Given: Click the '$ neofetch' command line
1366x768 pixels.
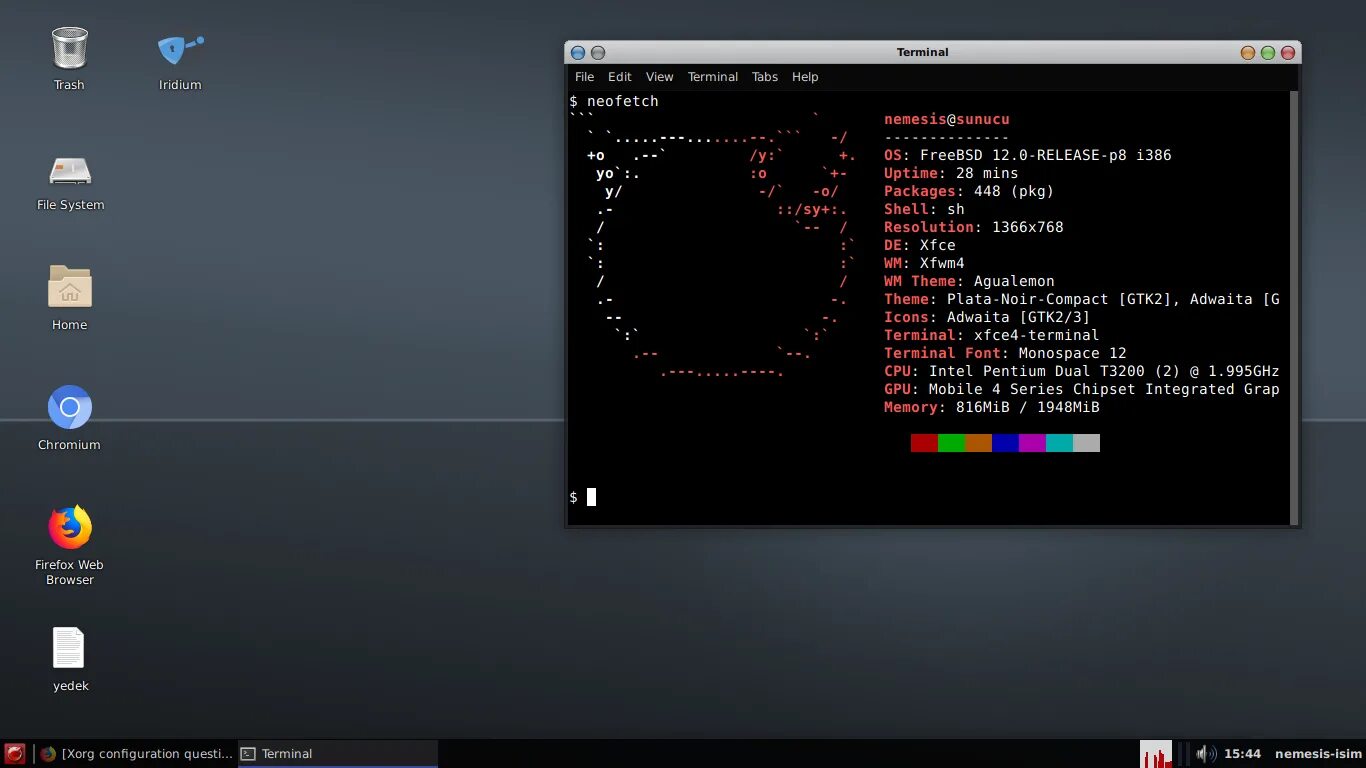Looking at the screenshot, I should coord(614,101).
